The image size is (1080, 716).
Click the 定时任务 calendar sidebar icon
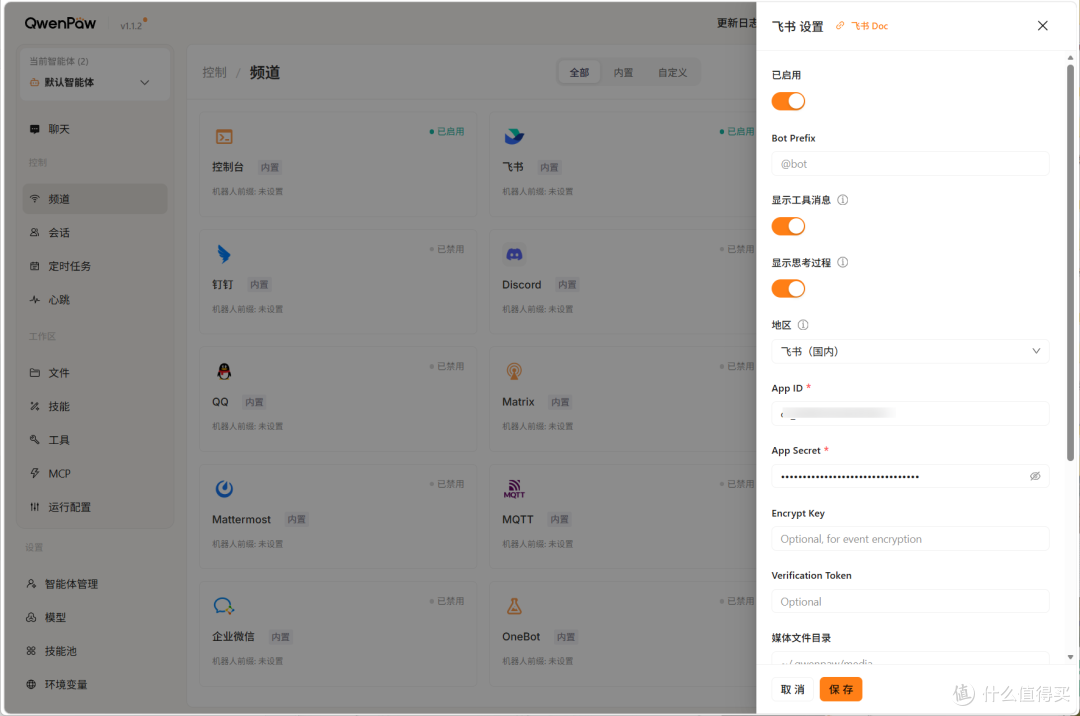[34, 266]
